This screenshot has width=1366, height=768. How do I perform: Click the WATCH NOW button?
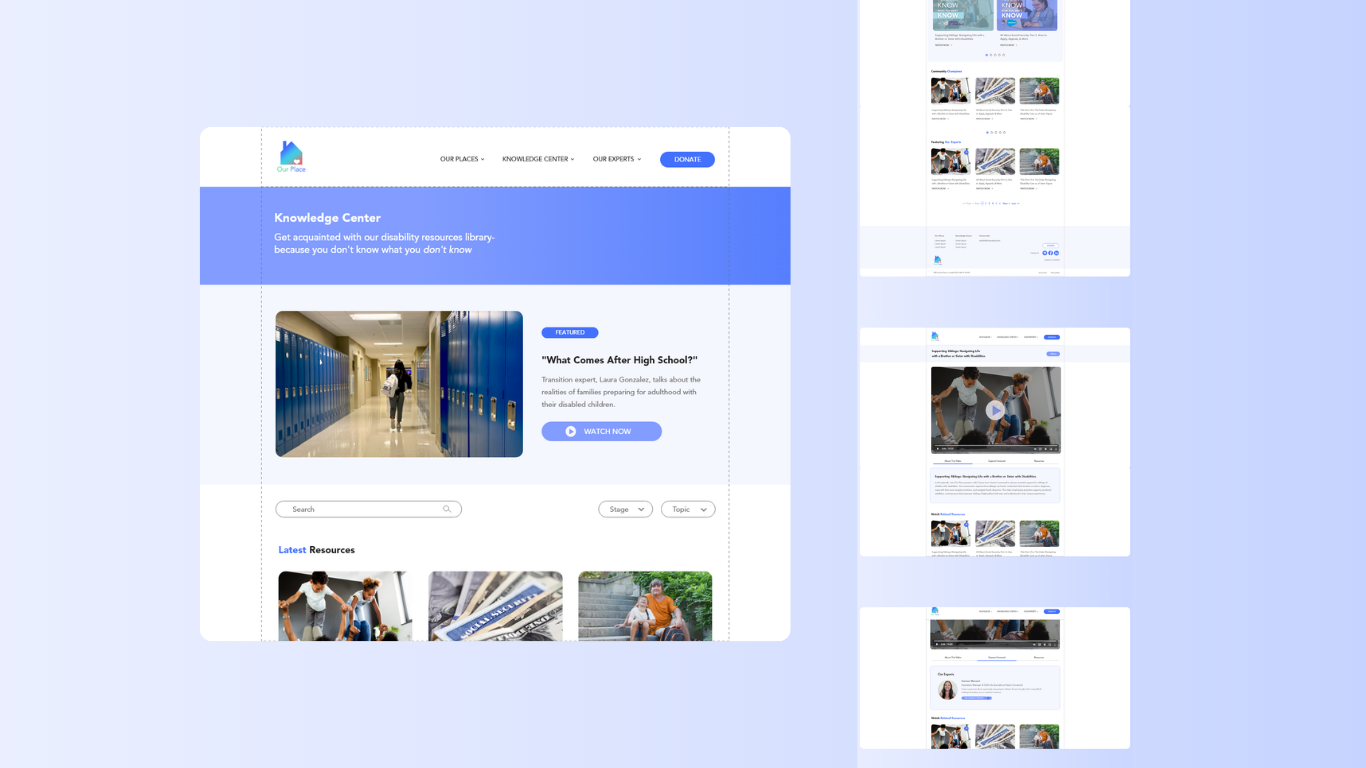[601, 431]
